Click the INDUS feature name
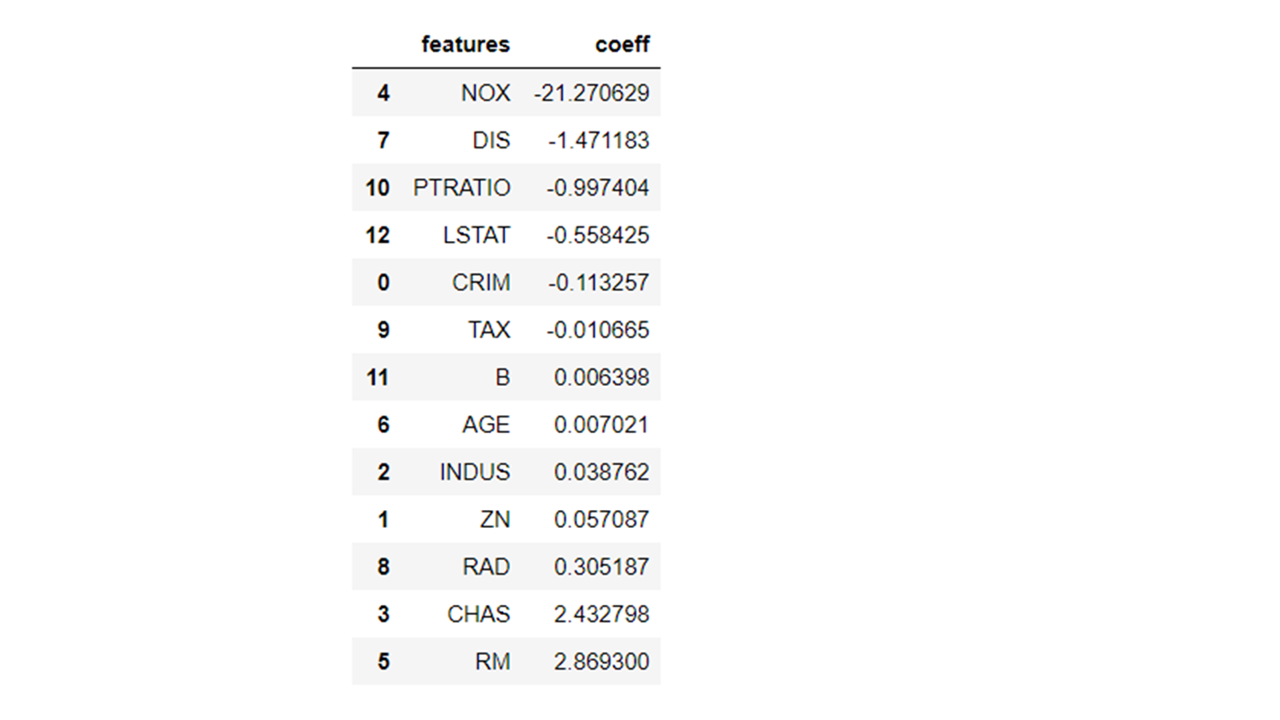 [x=475, y=472]
